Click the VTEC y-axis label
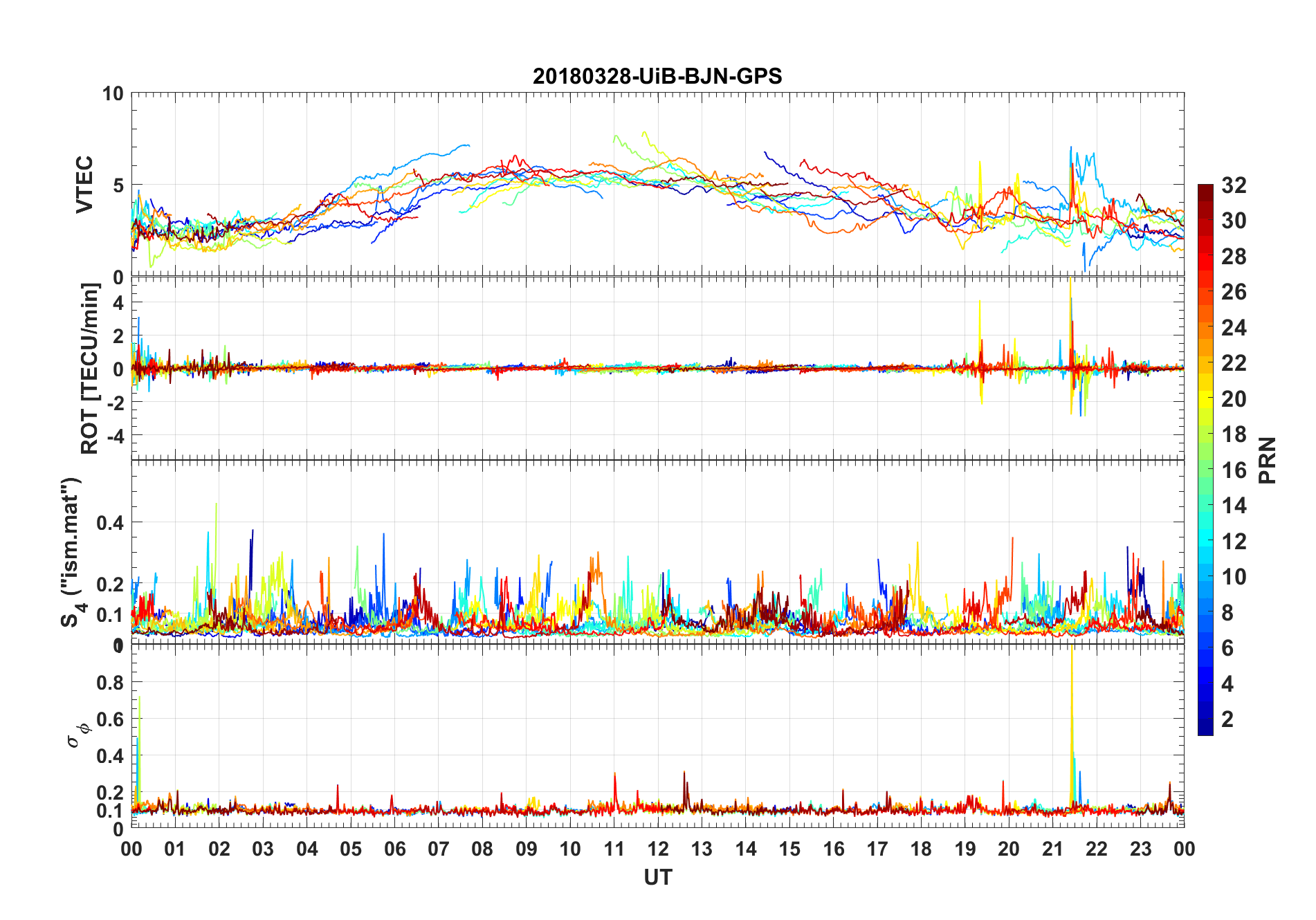 (x=84, y=185)
